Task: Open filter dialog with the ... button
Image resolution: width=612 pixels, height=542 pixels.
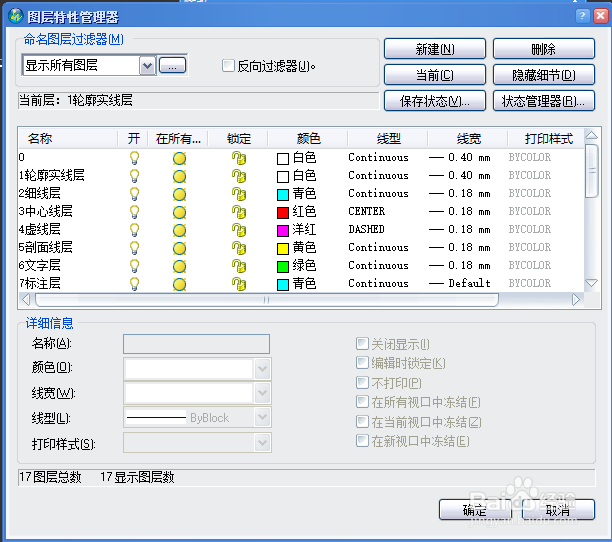Action: (x=173, y=66)
